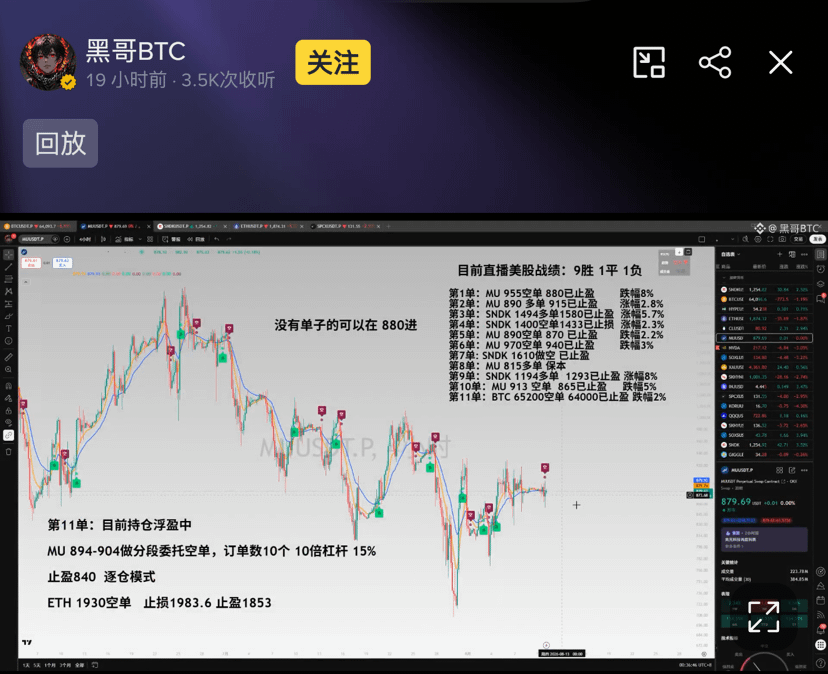Select NVDA in the watchlist
The image size is (828, 674).
[765, 348]
